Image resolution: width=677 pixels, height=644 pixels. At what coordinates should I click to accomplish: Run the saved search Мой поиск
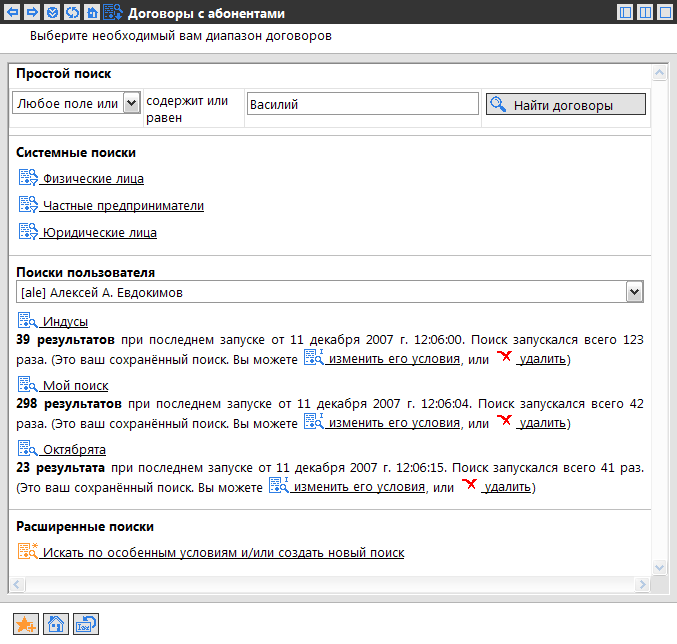tap(75, 386)
